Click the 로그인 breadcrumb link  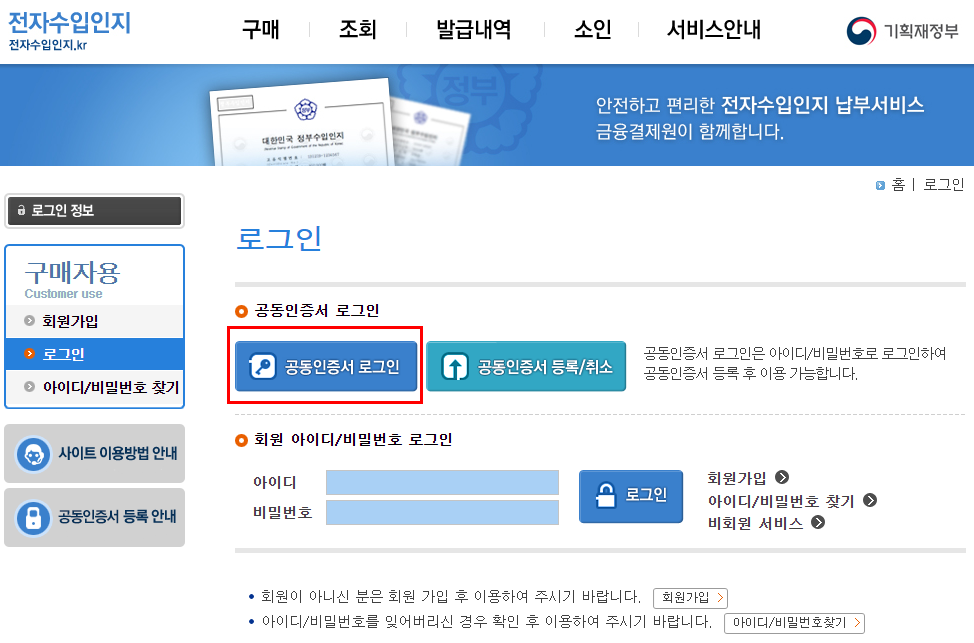coord(944,185)
